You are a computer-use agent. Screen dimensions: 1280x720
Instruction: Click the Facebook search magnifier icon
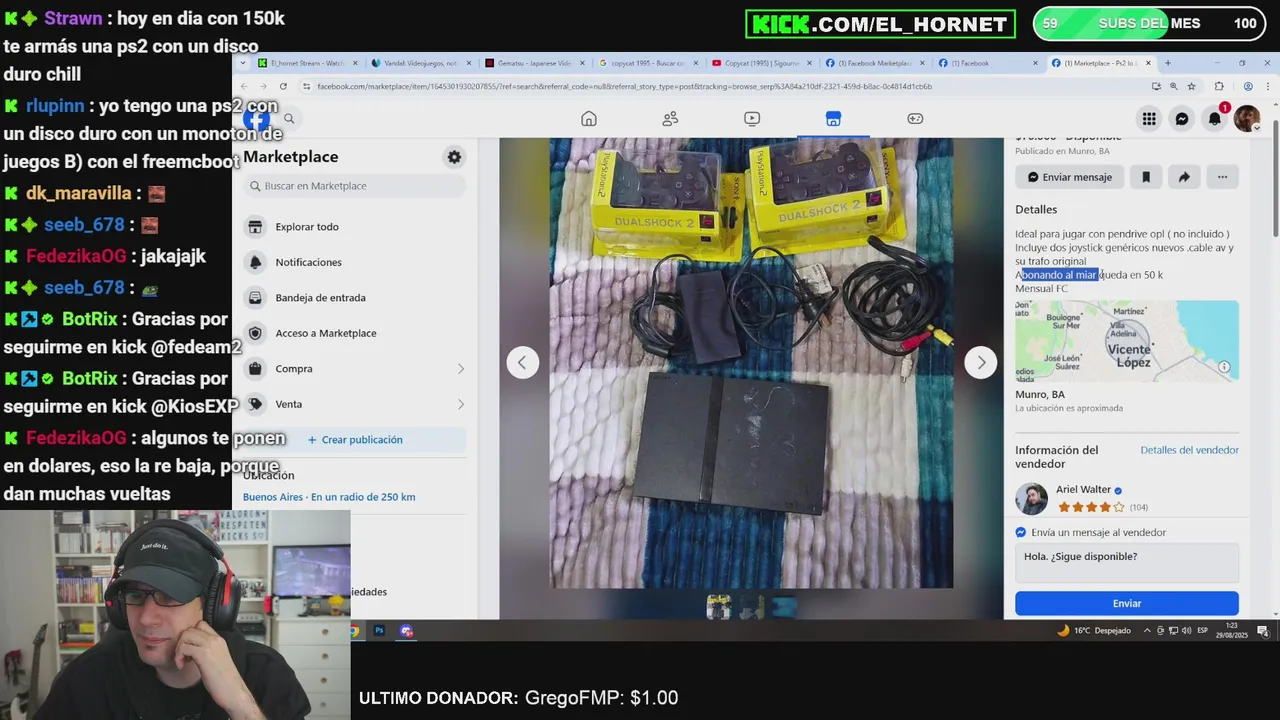coord(289,119)
